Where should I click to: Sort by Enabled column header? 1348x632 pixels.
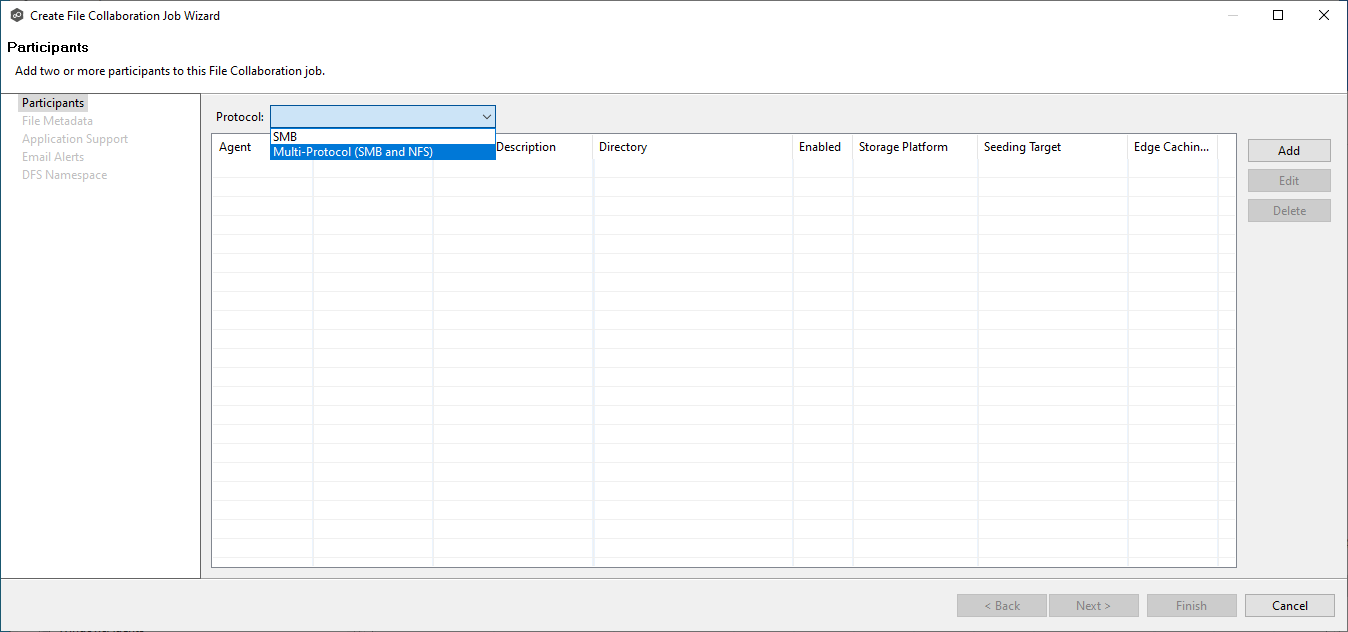point(819,147)
